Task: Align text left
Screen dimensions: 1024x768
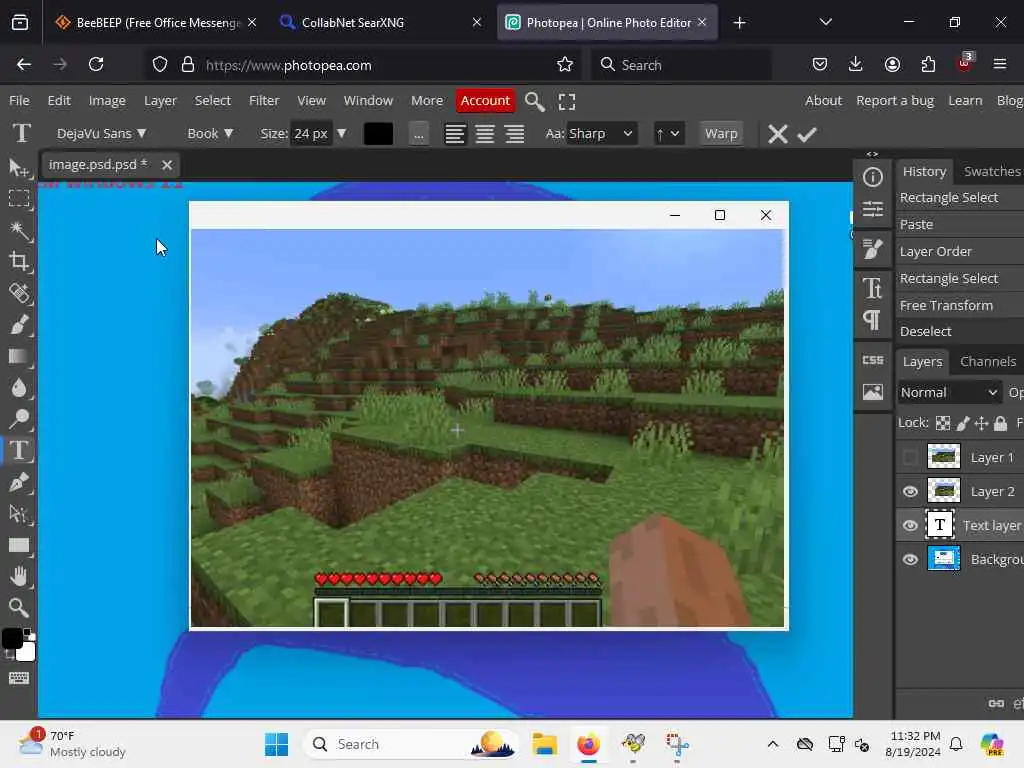Action: click(455, 134)
